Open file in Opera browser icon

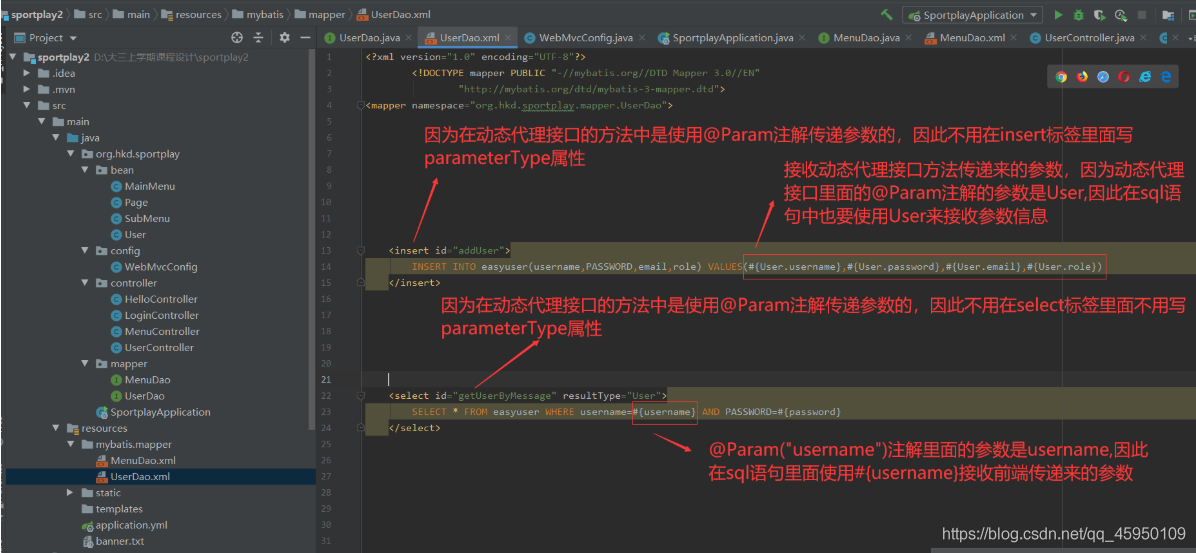[x=1124, y=76]
